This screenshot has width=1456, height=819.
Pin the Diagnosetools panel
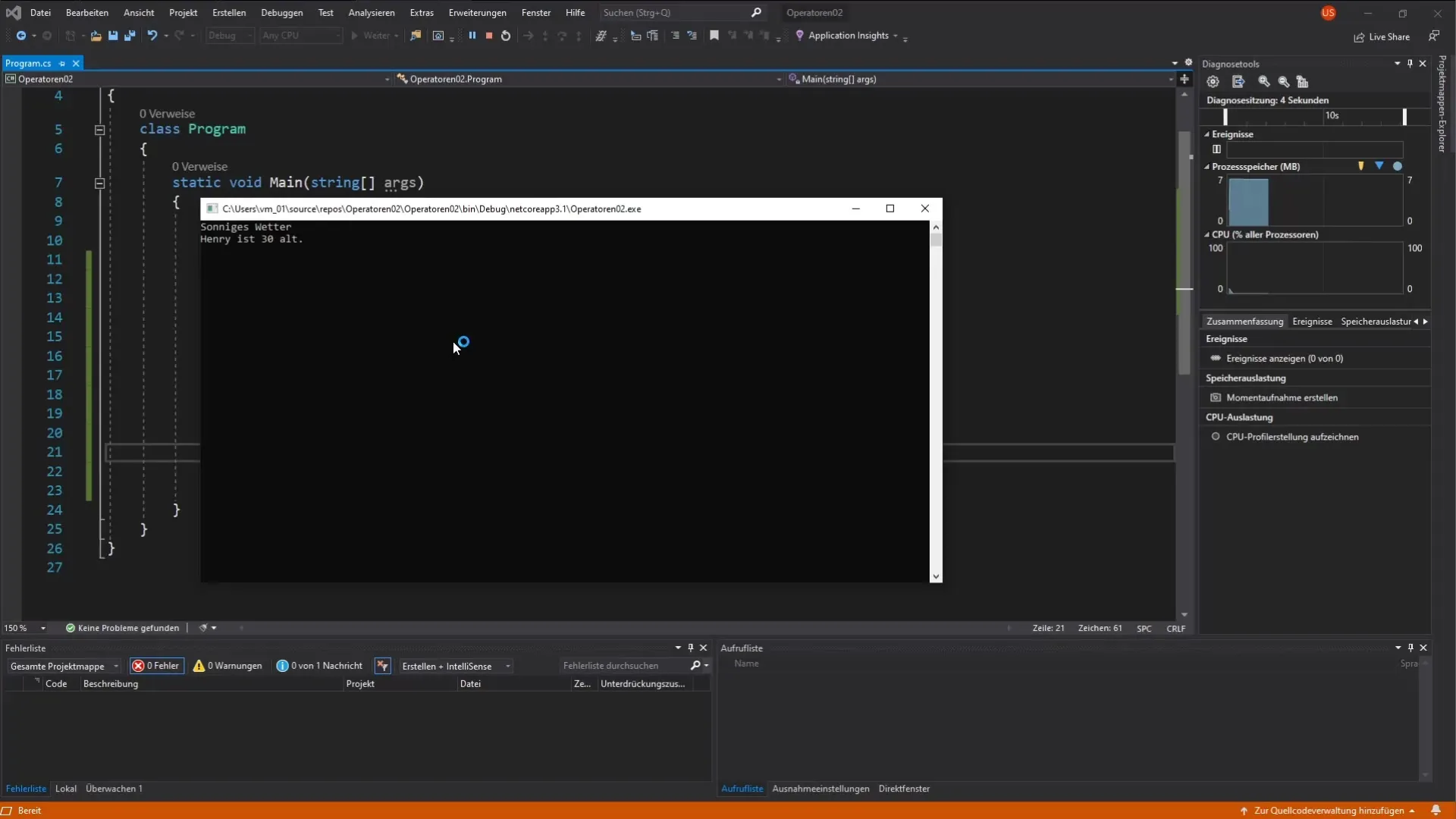[x=1410, y=64]
